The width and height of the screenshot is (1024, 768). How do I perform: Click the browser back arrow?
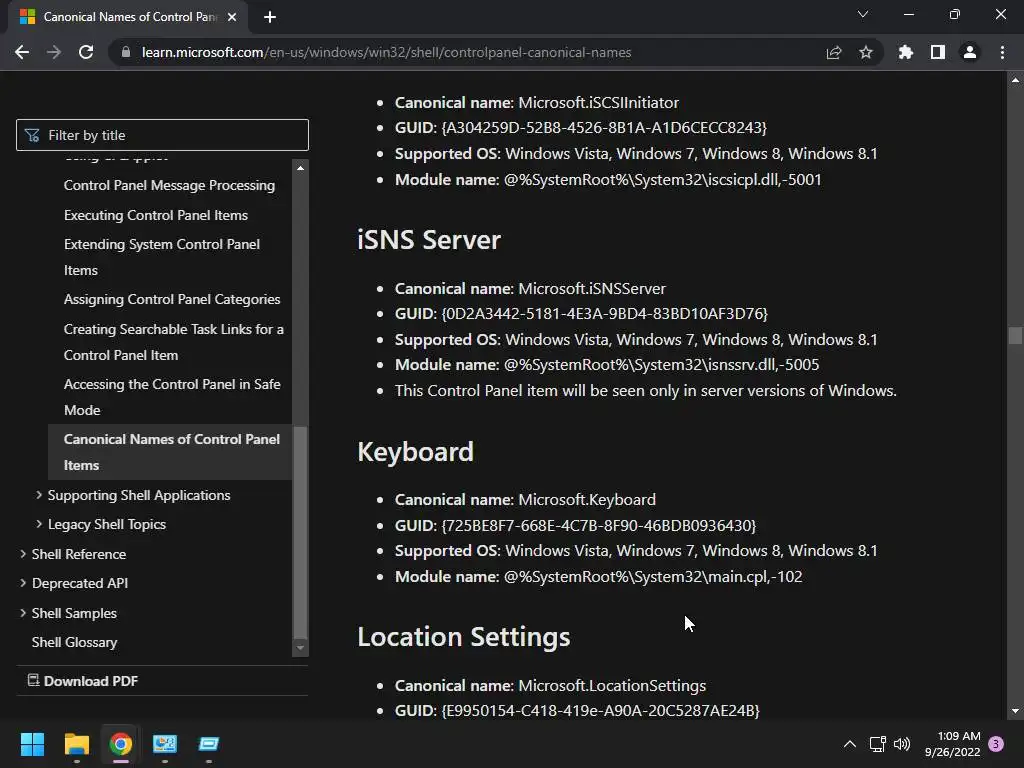coord(22,52)
